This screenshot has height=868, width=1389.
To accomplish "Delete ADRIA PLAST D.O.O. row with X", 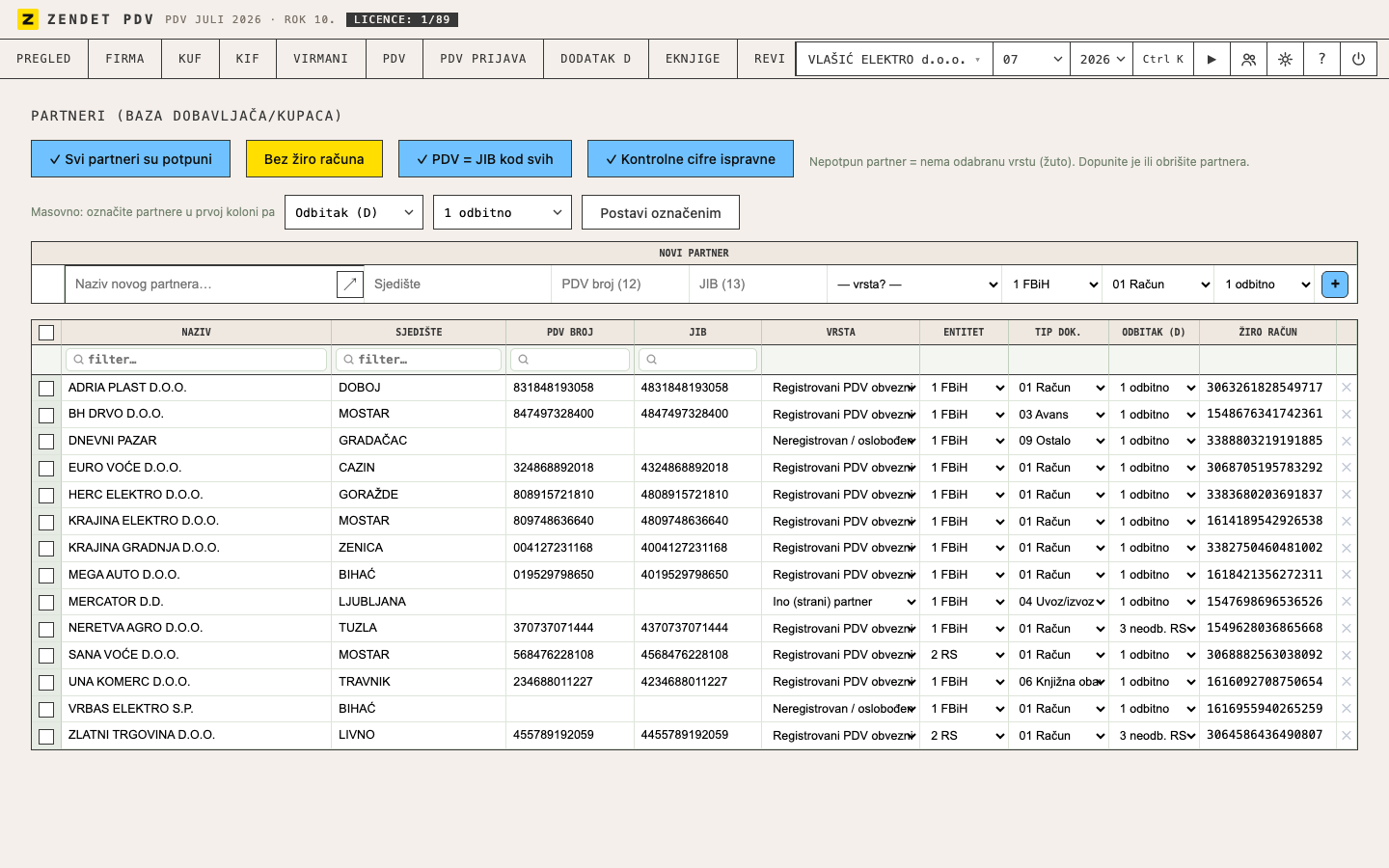I will click(1347, 388).
